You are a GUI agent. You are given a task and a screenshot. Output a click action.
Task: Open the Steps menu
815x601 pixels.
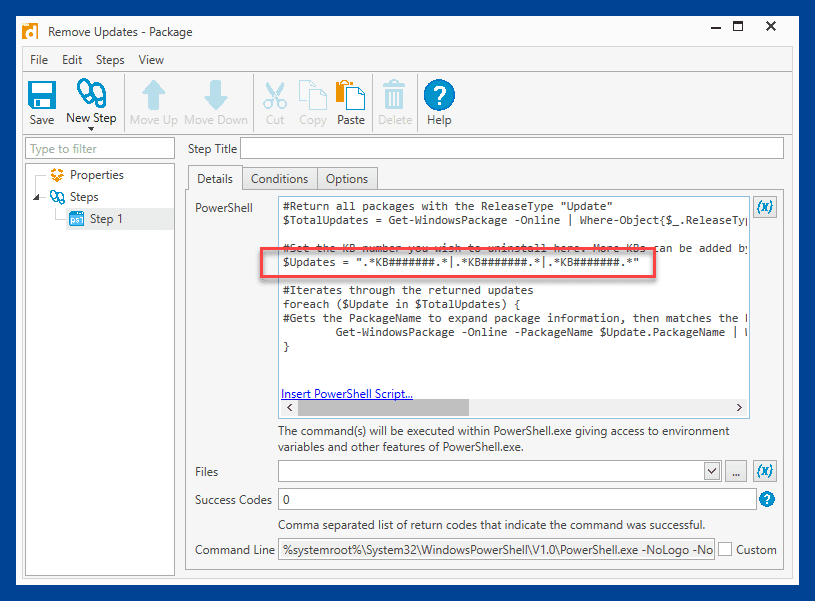pyautogui.click(x=110, y=60)
